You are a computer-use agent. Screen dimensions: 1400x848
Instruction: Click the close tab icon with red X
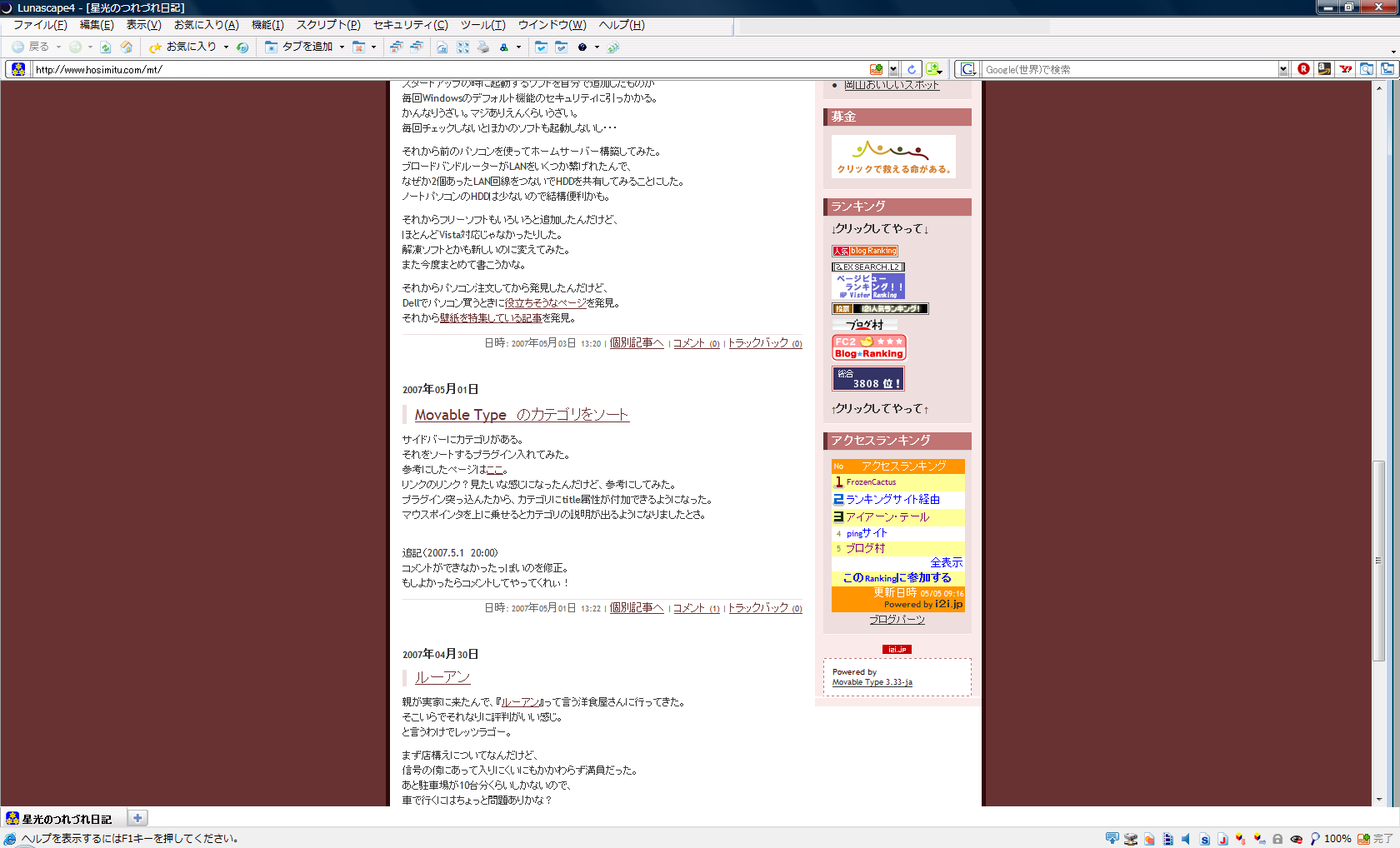pyautogui.click(x=359, y=47)
